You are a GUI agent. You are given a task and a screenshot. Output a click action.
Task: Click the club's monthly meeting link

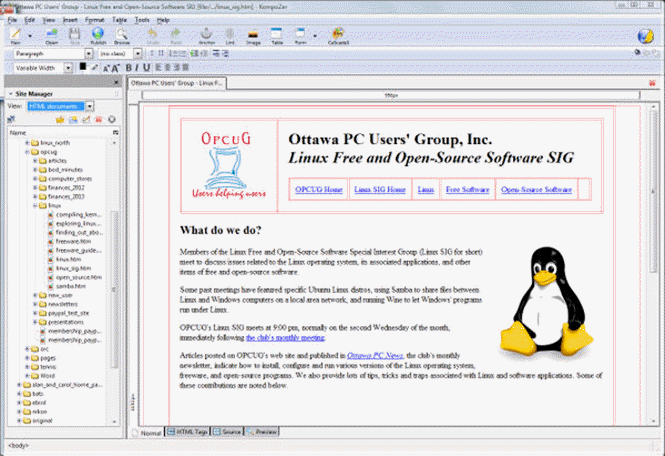point(285,338)
